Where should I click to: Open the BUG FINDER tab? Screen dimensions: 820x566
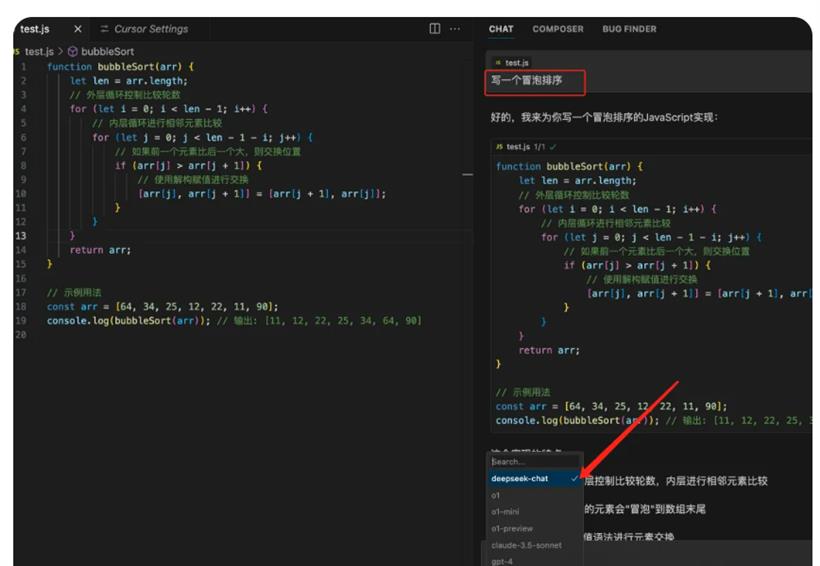(629, 29)
